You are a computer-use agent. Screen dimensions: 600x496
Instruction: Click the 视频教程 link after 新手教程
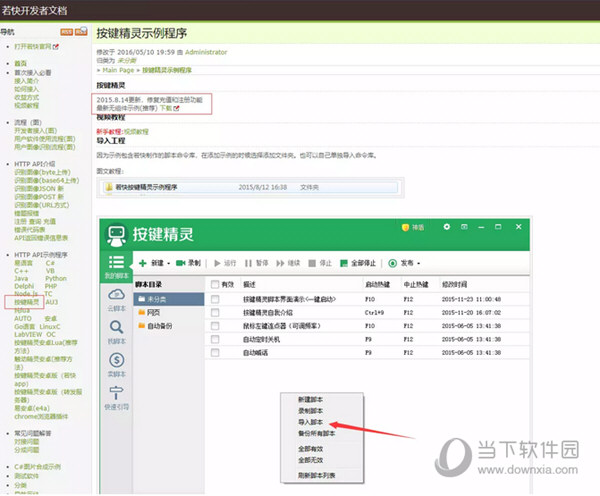coord(136,132)
